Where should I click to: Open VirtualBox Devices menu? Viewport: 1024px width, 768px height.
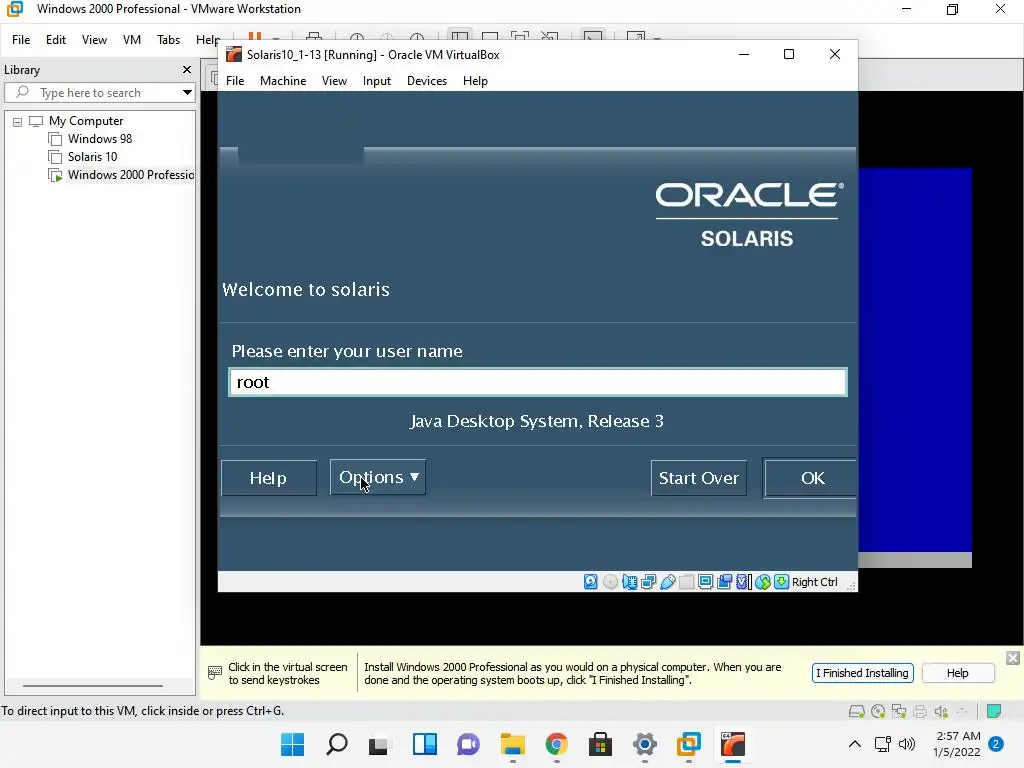coord(427,81)
